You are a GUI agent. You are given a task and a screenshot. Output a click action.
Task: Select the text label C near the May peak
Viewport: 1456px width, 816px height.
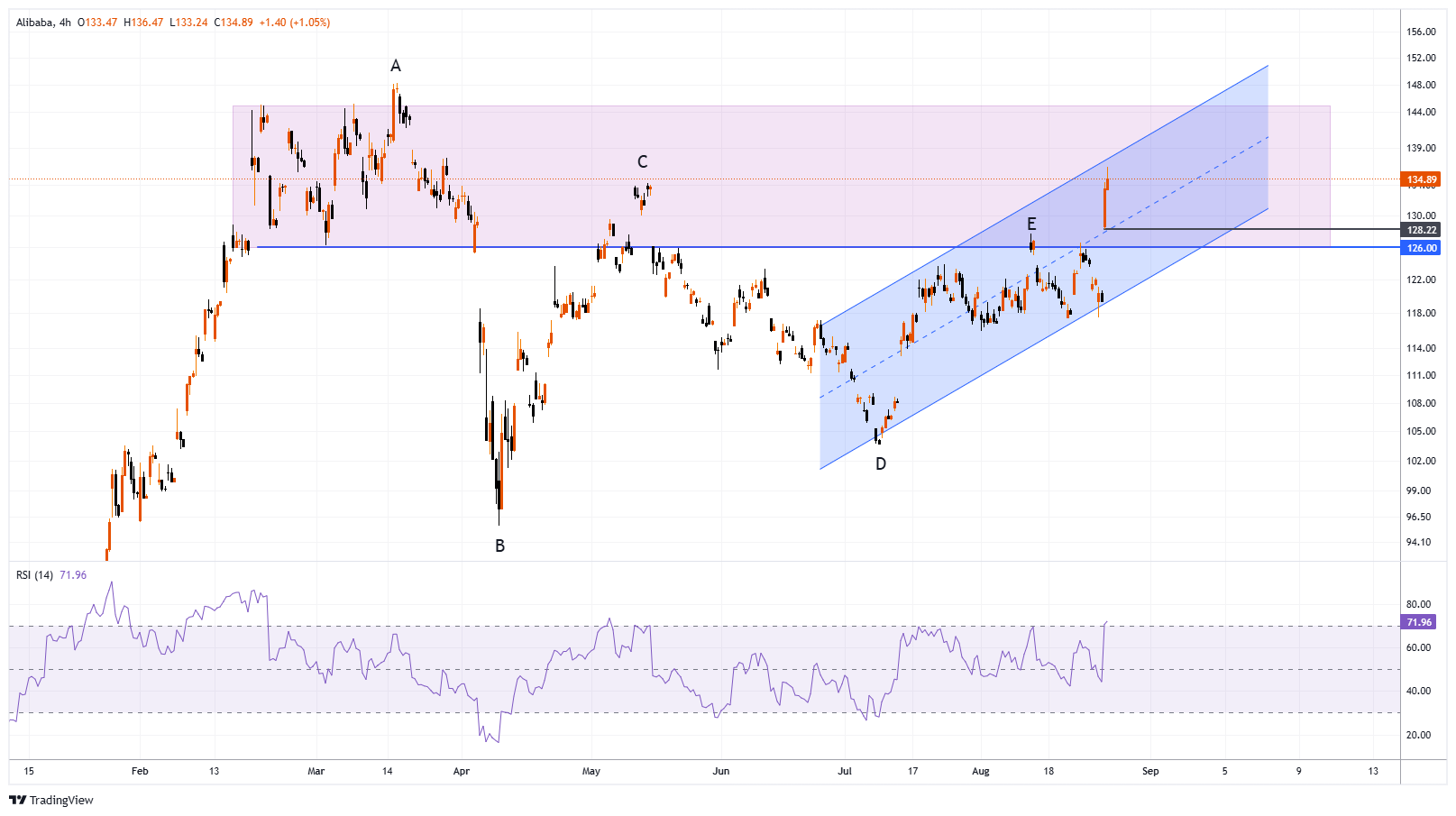(x=643, y=161)
